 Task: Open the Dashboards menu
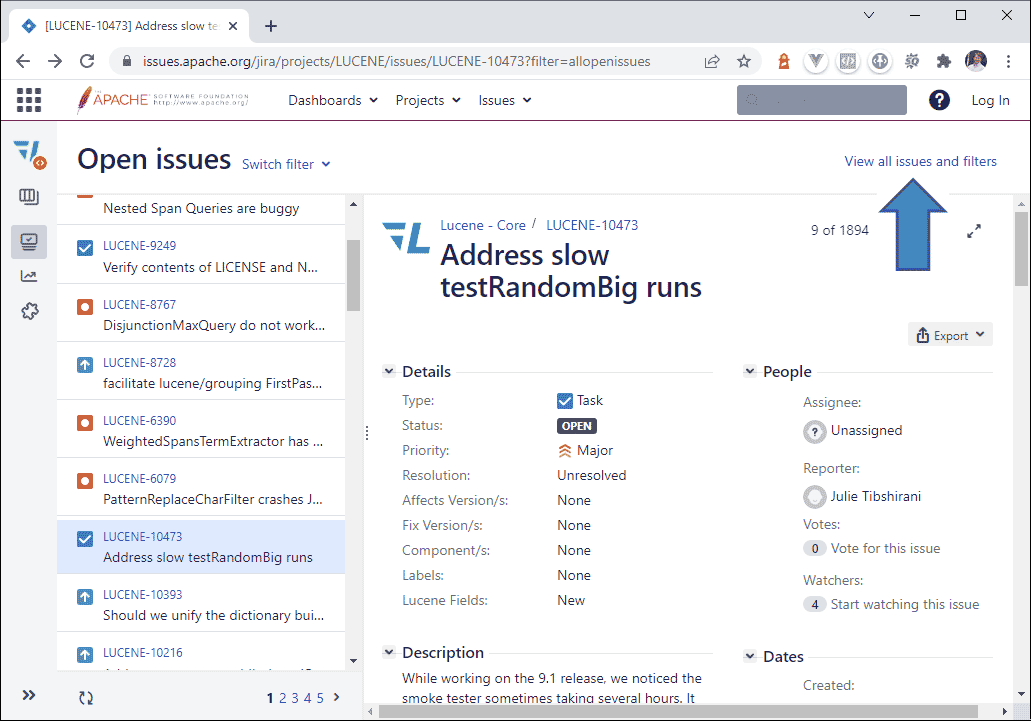coord(333,100)
